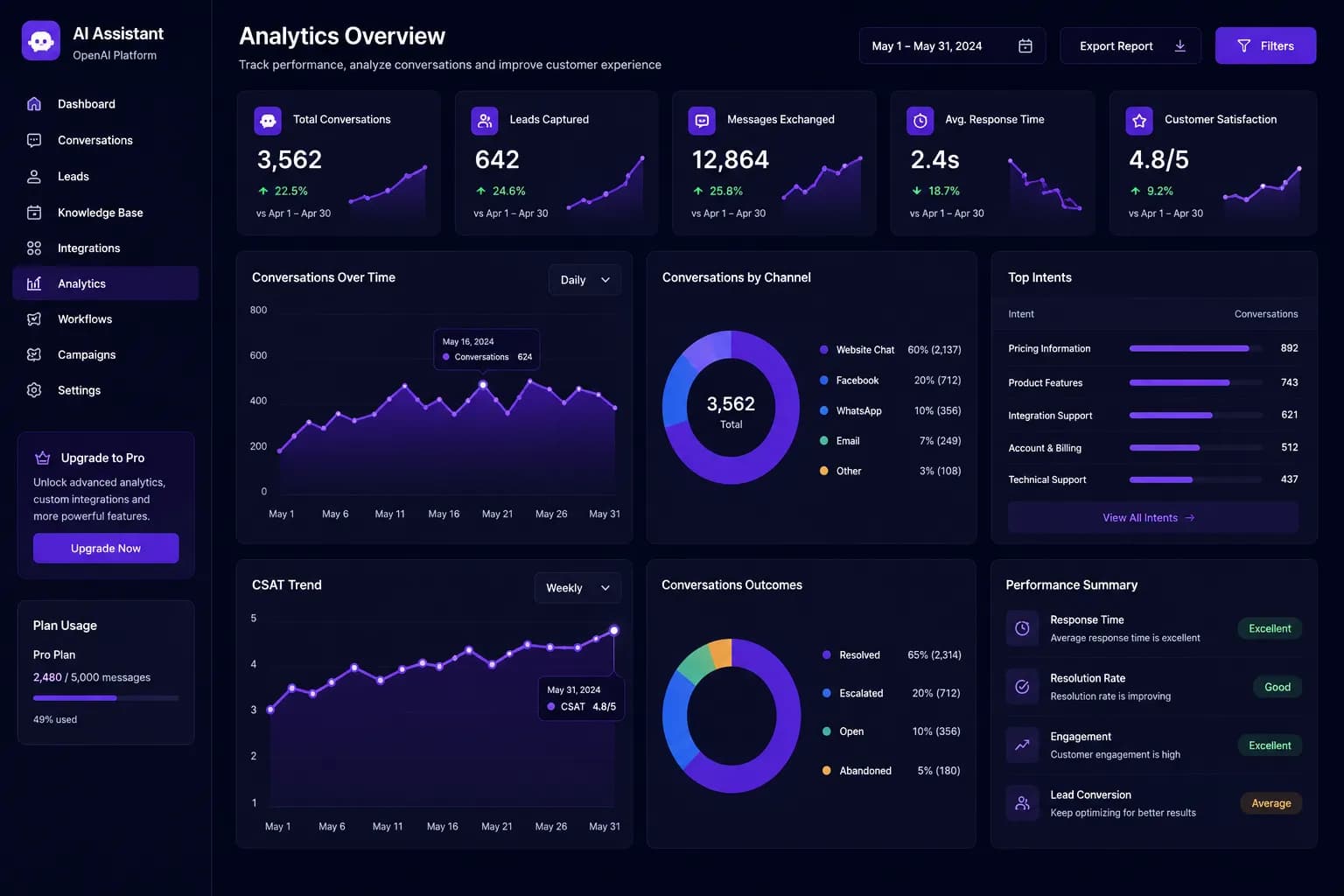Click the 'Product Features' intent row

point(1153,382)
